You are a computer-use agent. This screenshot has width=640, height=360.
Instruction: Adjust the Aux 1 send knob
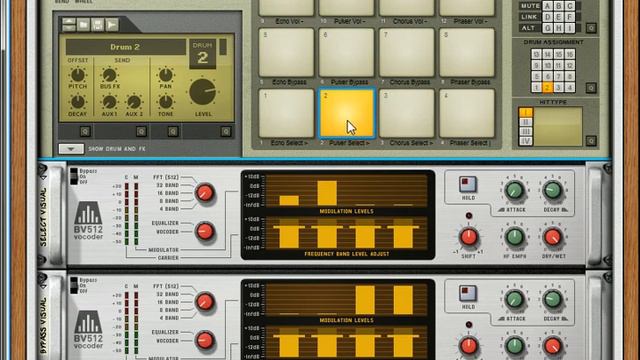coord(109,102)
